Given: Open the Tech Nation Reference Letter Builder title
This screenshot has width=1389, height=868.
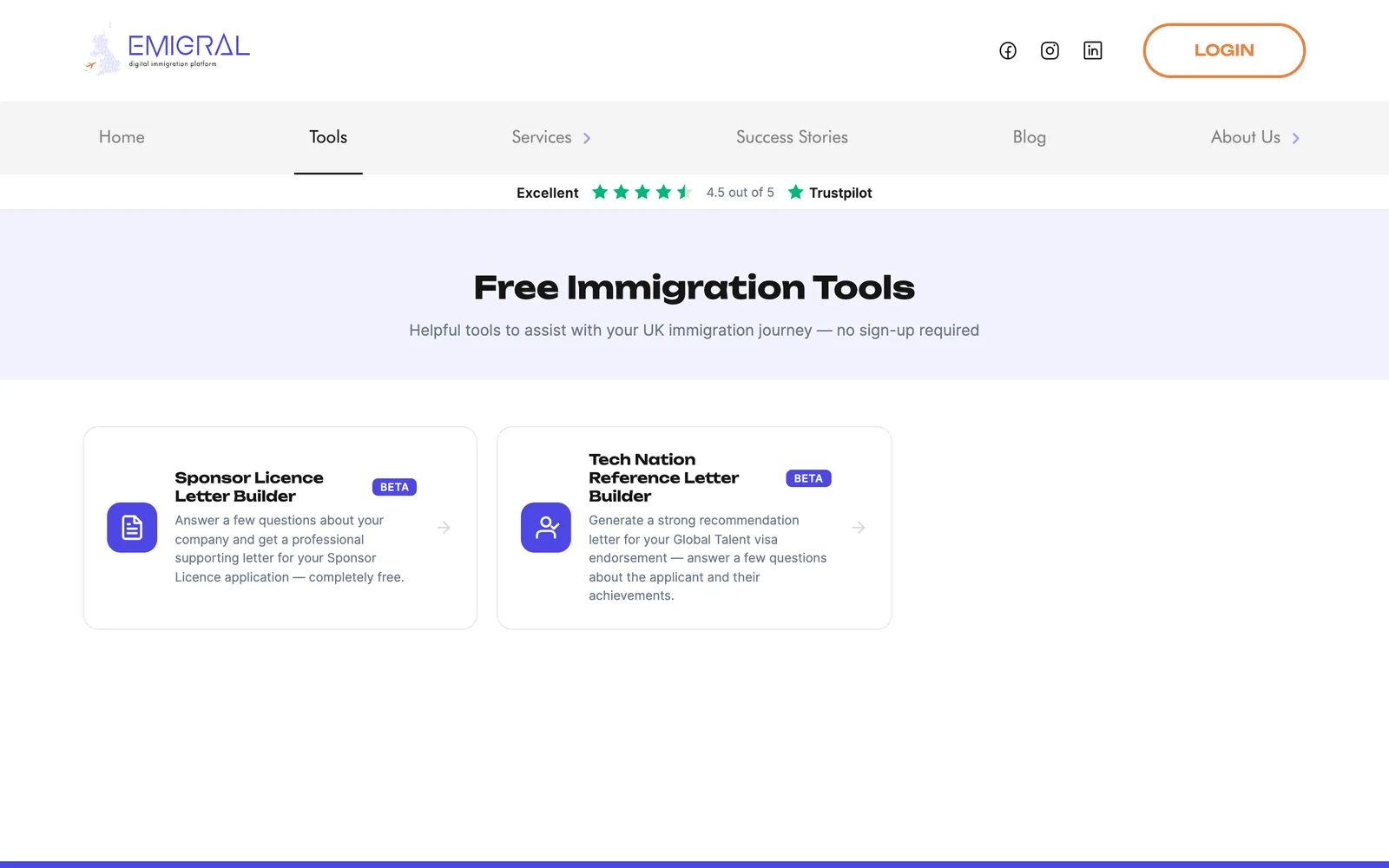Looking at the screenshot, I should tap(664, 477).
